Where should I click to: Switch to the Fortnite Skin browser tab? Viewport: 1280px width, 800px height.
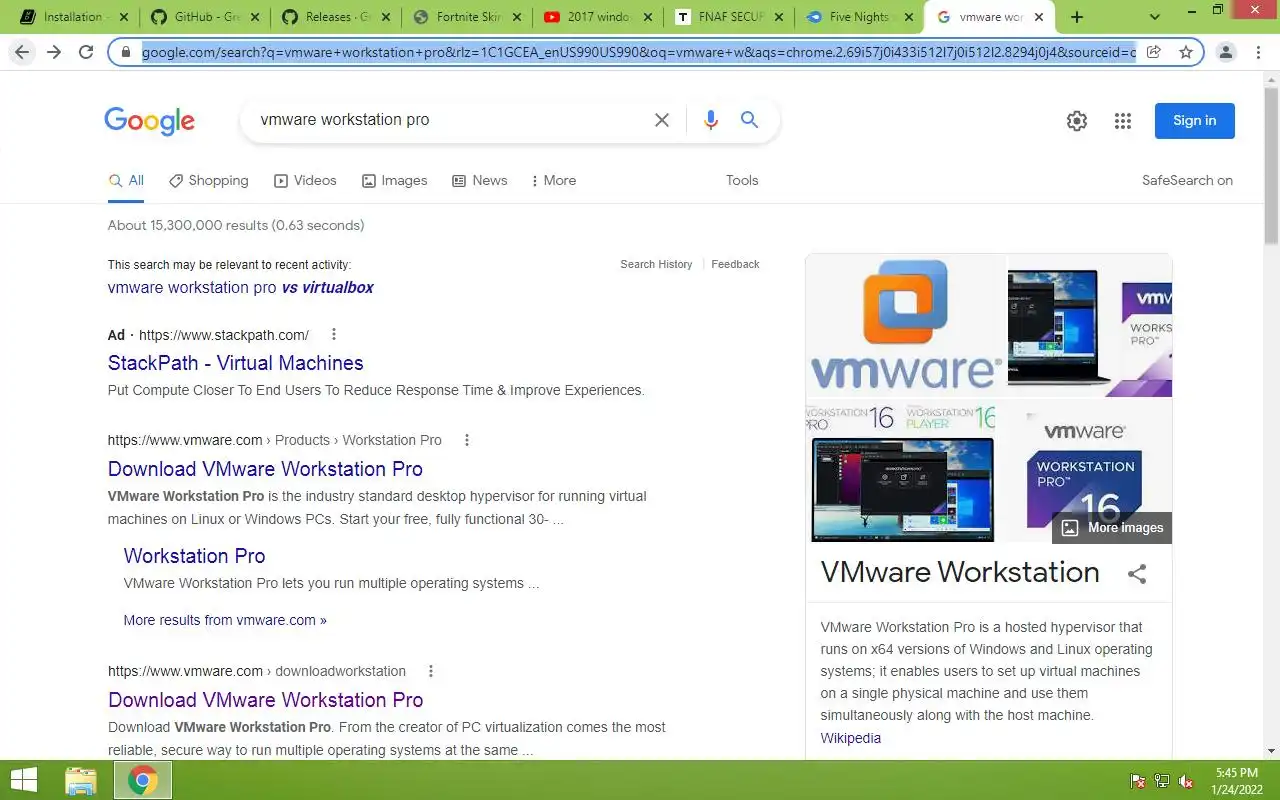pos(469,17)
